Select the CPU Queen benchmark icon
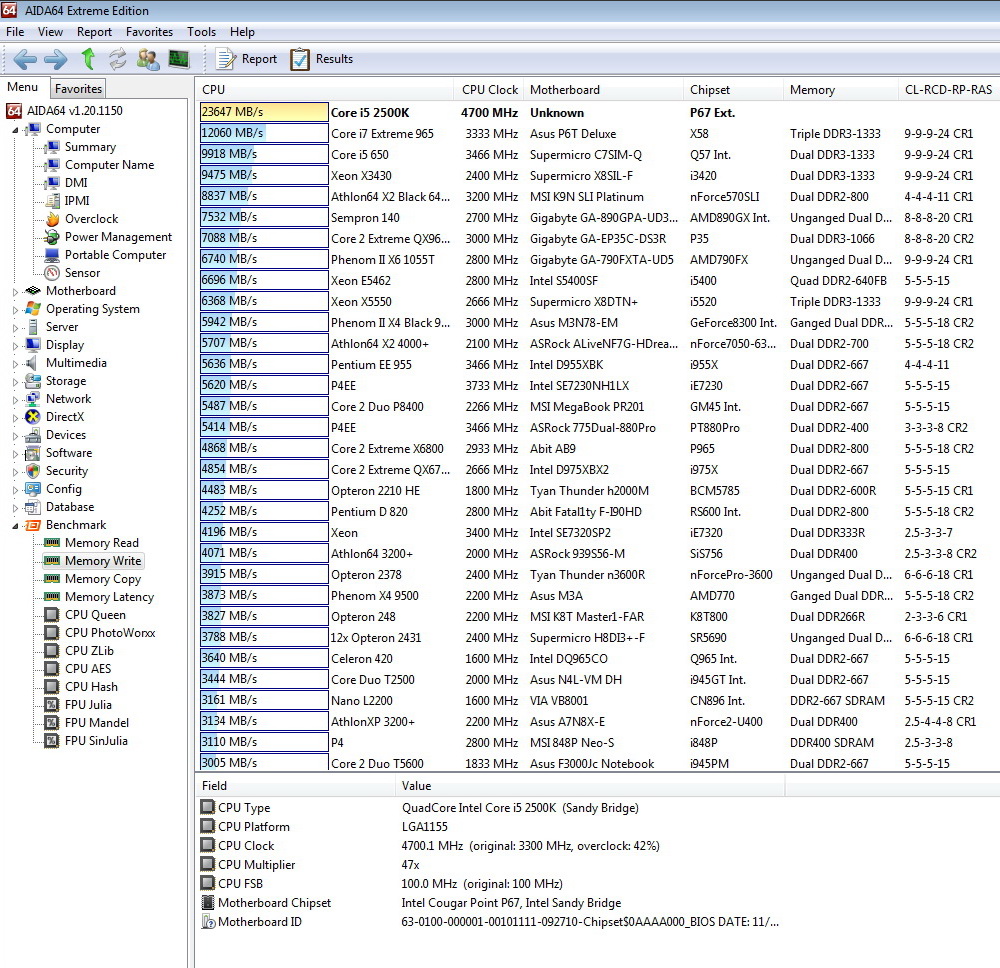Image resolution: width=1000 pixels, height=968 pixels. point(52,615)
